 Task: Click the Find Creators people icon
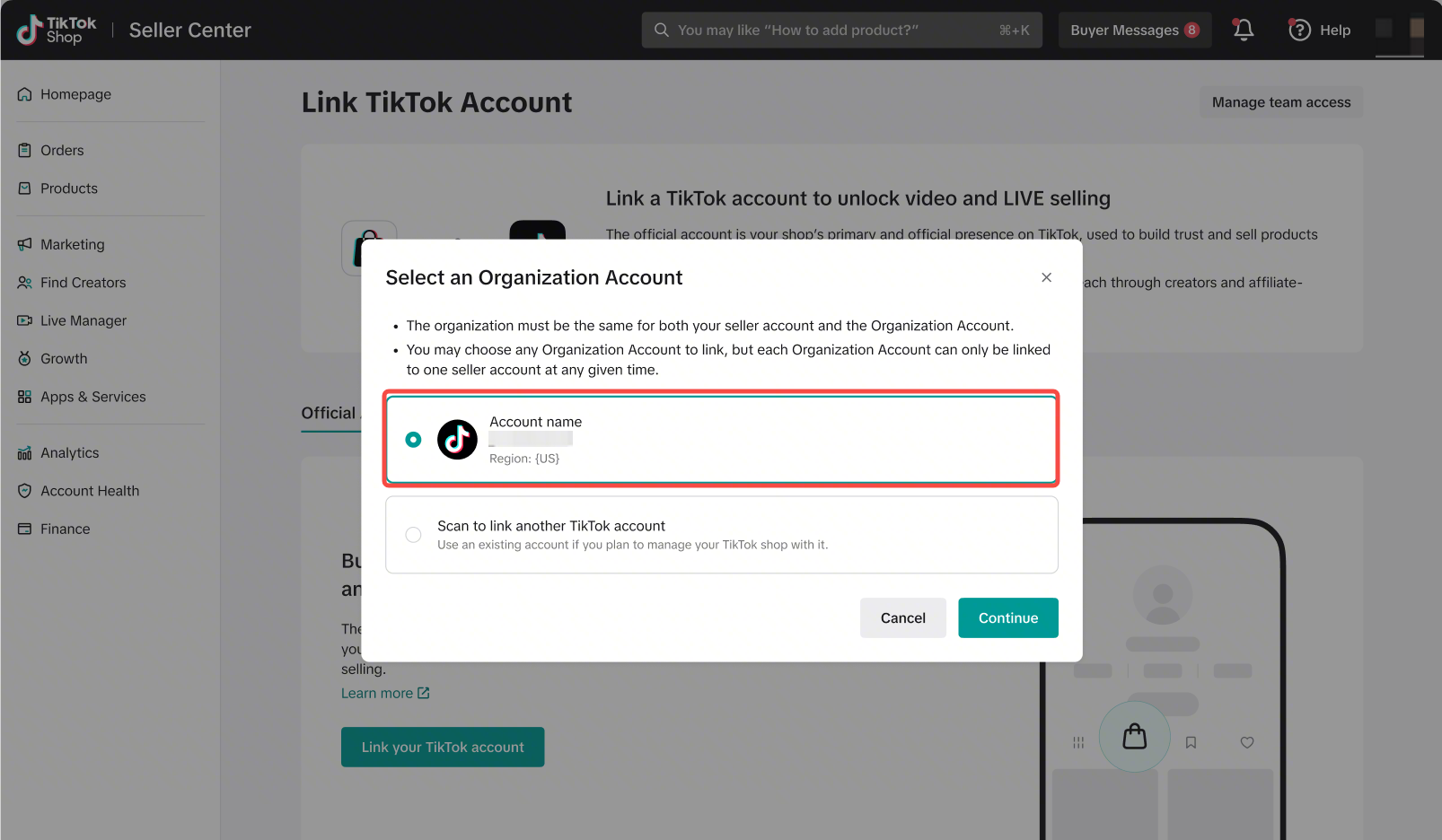click(24, 283)
